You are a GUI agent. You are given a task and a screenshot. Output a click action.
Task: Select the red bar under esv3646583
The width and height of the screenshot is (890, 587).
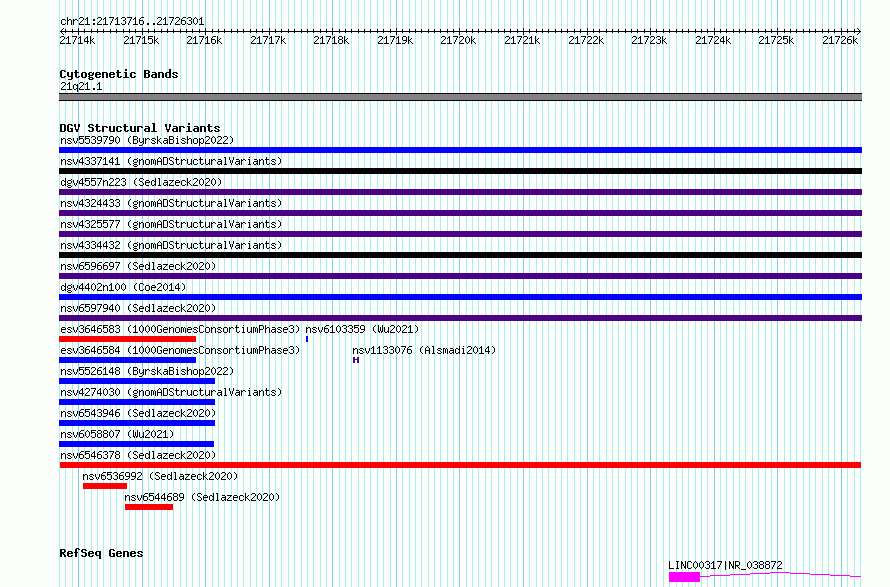(128, 339)
